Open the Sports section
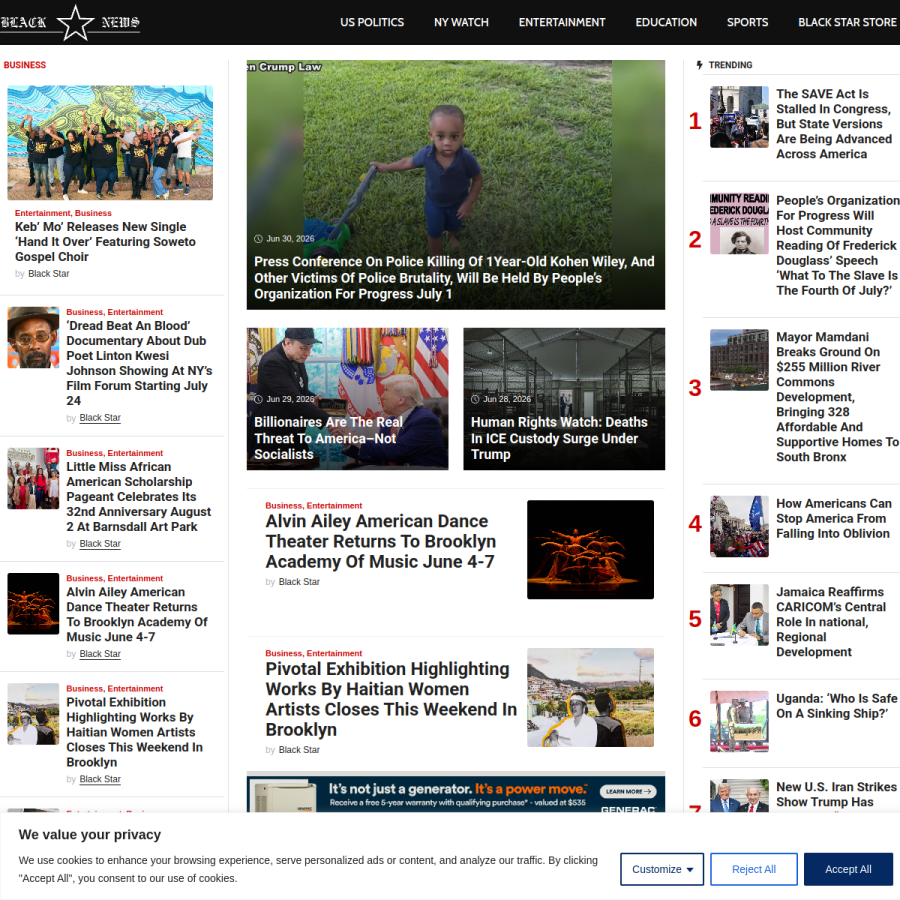 click(747, 22)
